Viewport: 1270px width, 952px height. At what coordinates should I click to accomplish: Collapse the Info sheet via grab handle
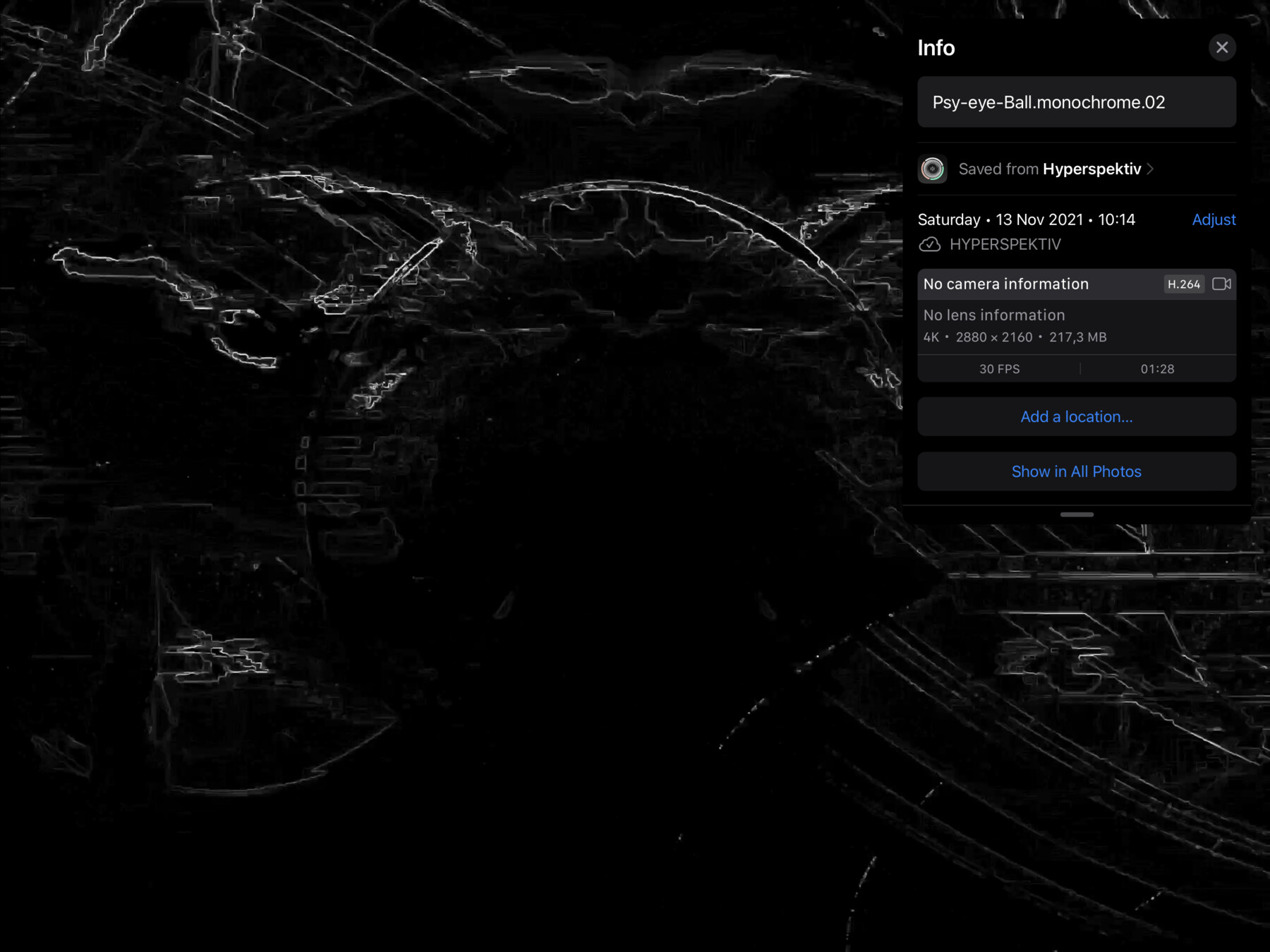[1077, 515]
